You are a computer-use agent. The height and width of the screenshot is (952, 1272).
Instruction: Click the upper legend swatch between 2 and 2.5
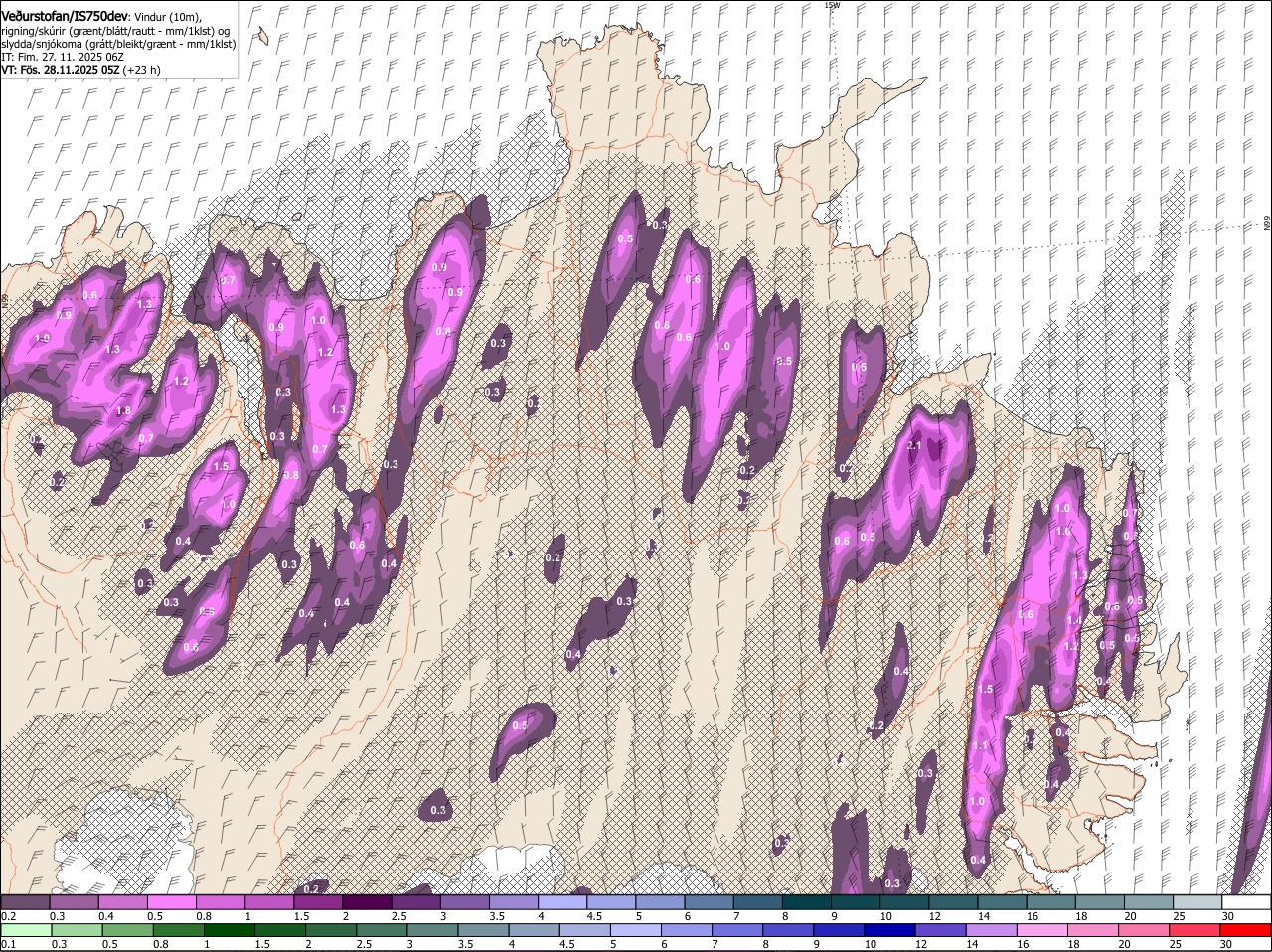click(367, 902)
